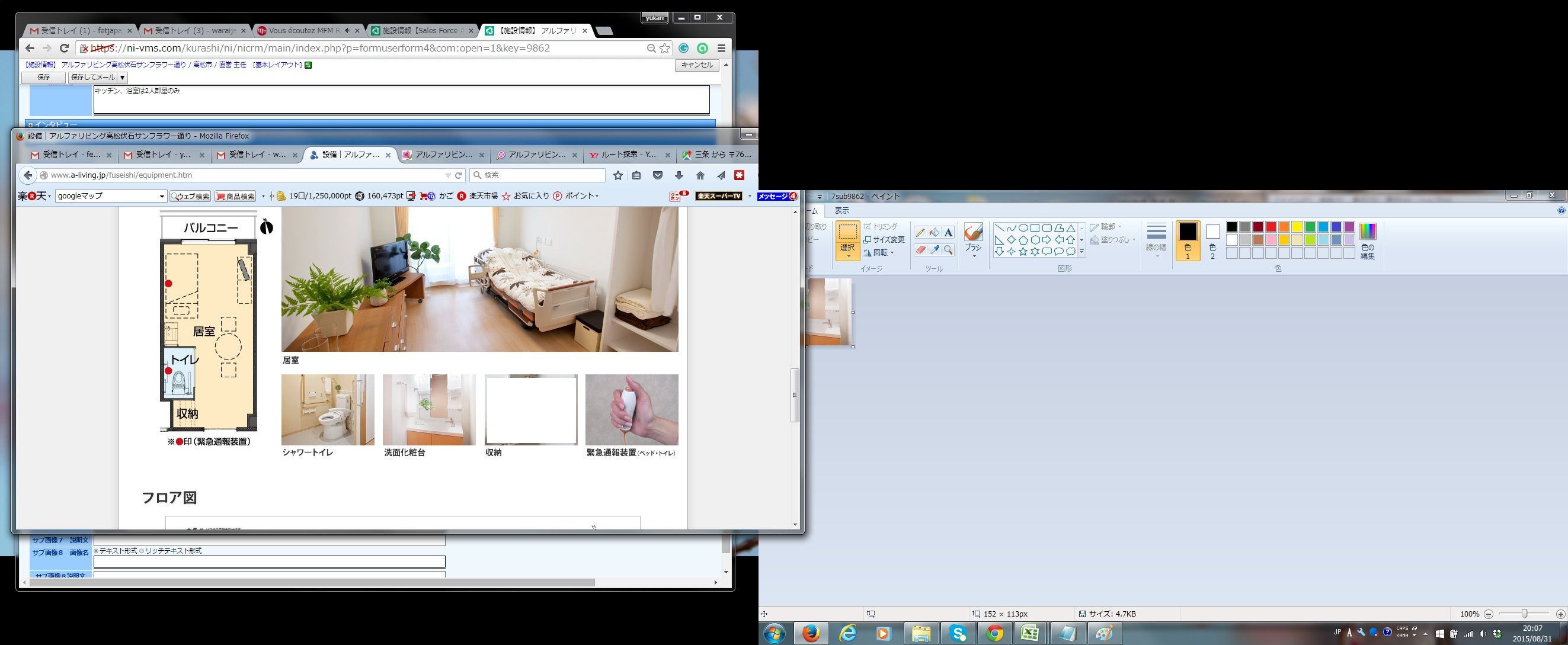Switch to Firefox tab 受信トレイ - fe...
1568x645 pixels.
click(71, 155)
